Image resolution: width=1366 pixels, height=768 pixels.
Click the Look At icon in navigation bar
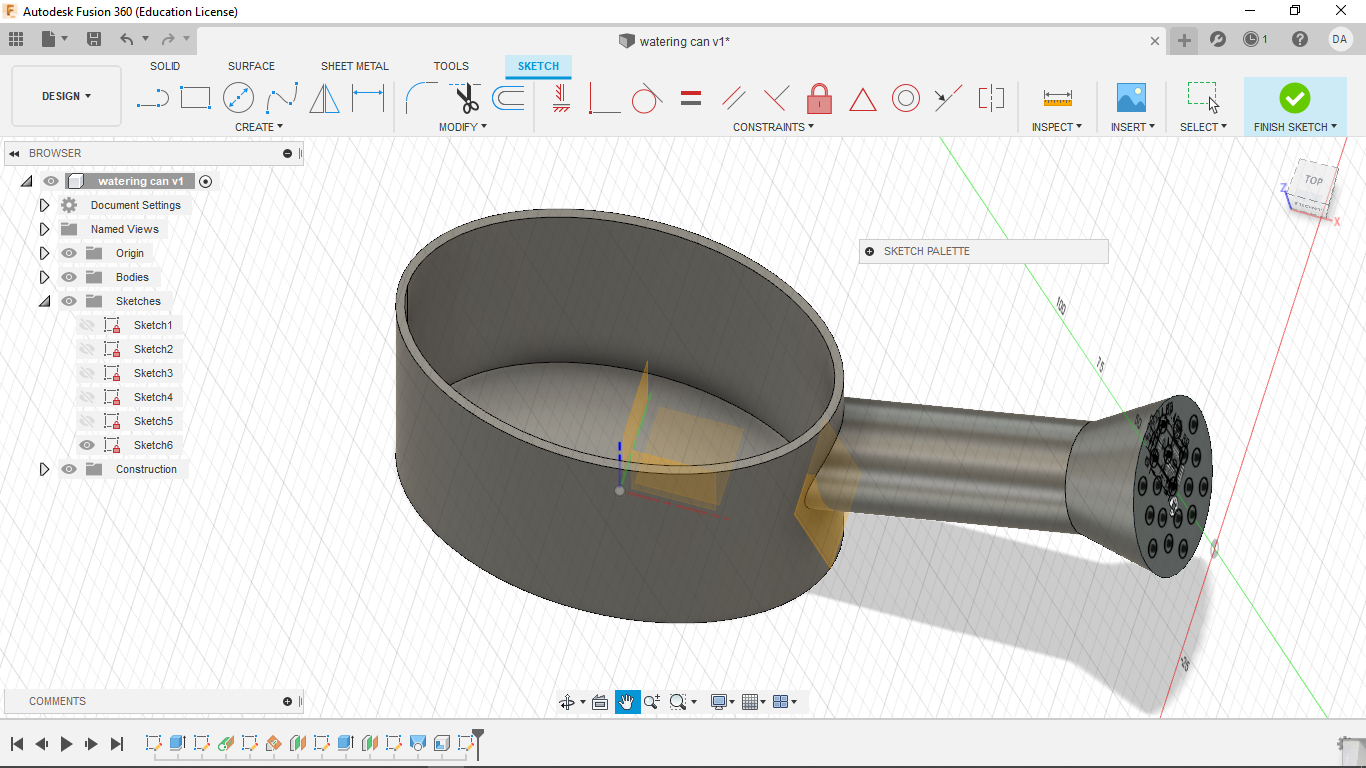click(x=600, y=702)
